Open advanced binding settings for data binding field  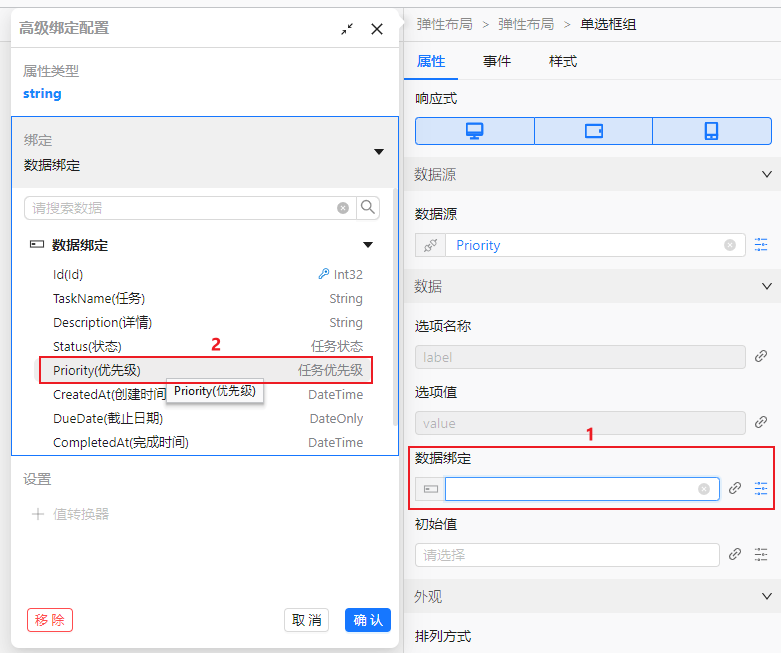(x=761, y=489)
